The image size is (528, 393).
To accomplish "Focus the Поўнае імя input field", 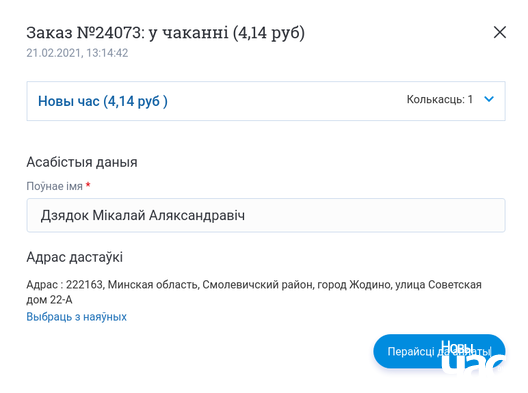I will (x=266, y=215).
